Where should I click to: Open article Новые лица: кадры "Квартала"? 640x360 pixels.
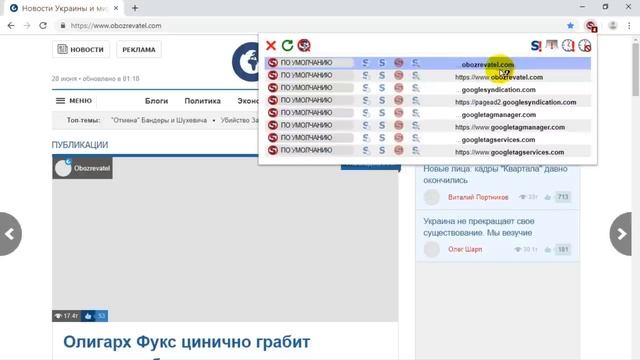495,174
